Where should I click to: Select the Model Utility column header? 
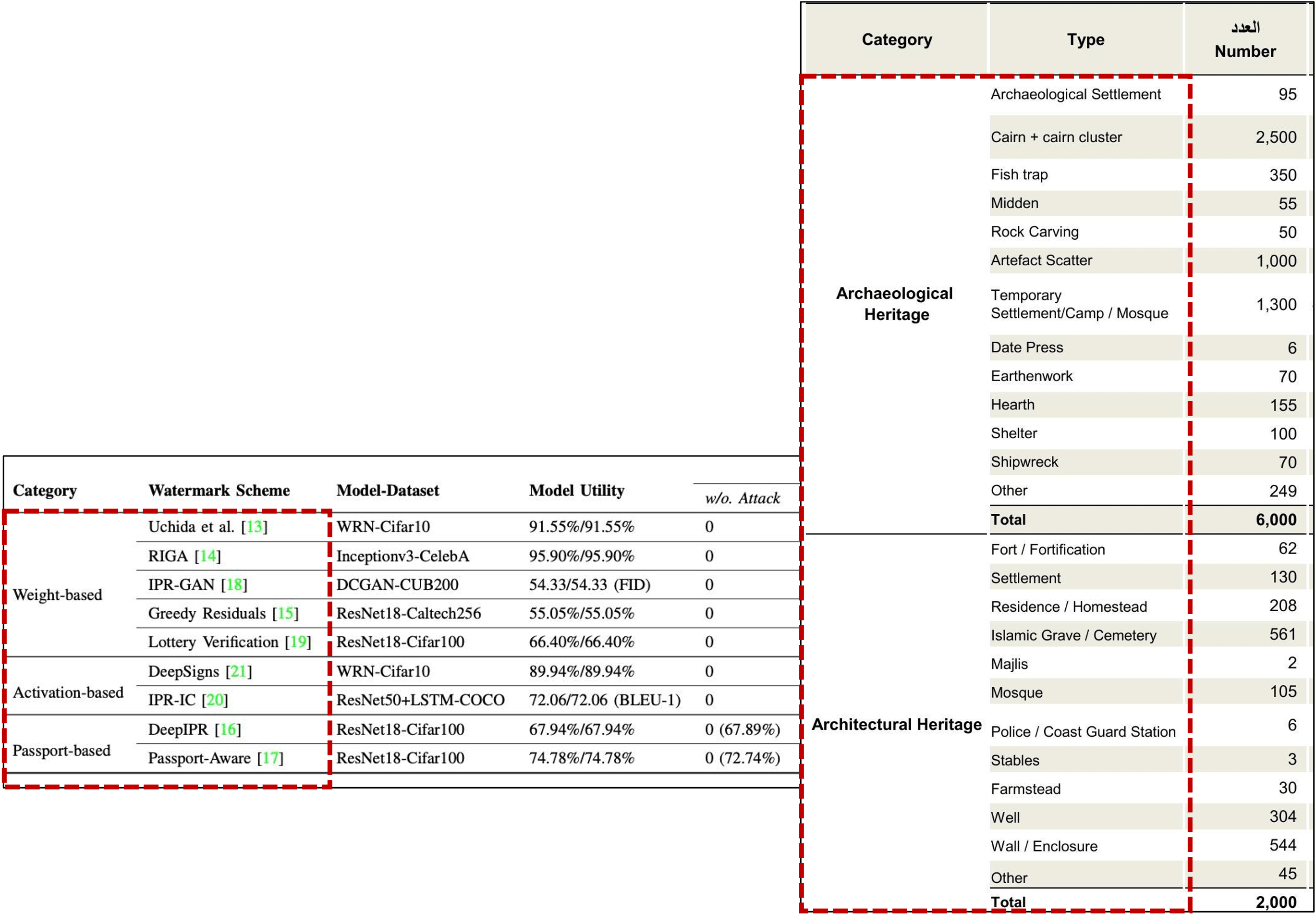576,490
